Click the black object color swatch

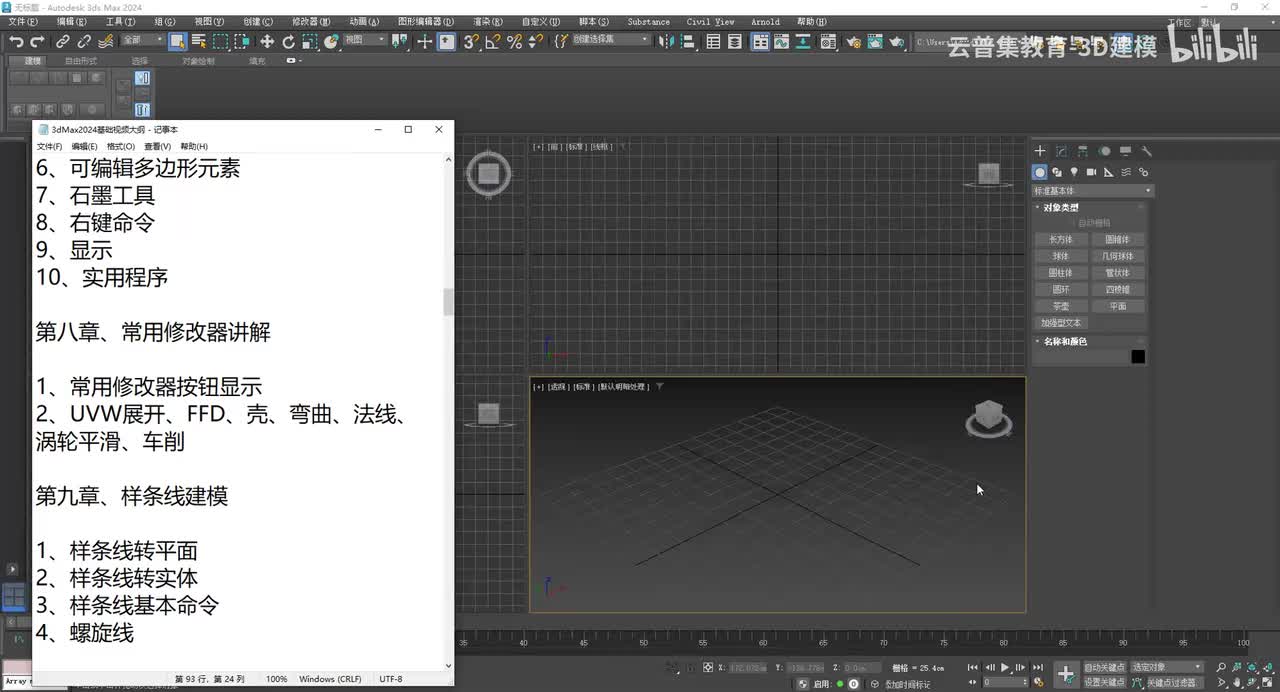coord(1138,357)
